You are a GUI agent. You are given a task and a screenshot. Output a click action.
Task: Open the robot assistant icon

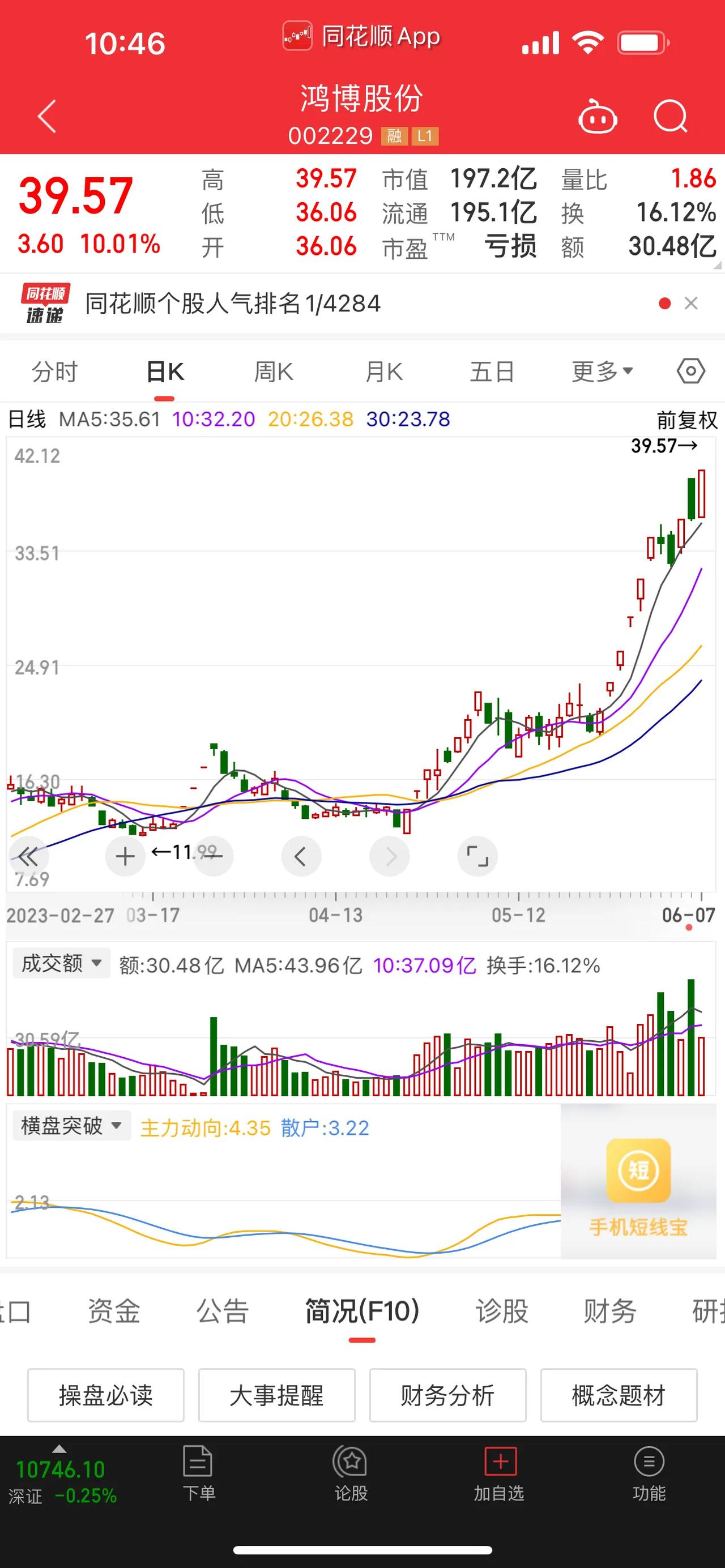(x=596, y=116)
